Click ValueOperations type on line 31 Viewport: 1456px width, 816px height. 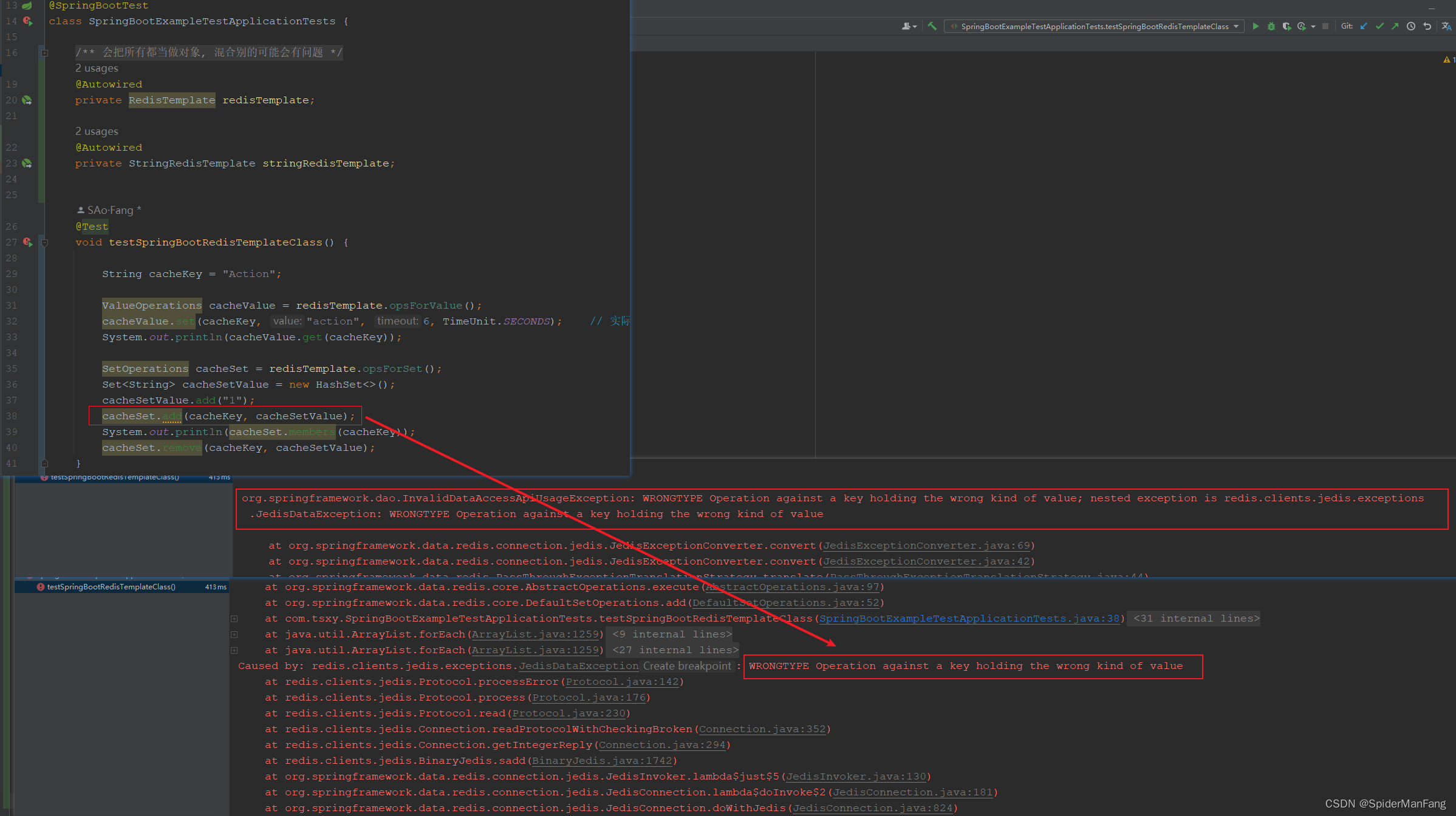pos(152,306)
